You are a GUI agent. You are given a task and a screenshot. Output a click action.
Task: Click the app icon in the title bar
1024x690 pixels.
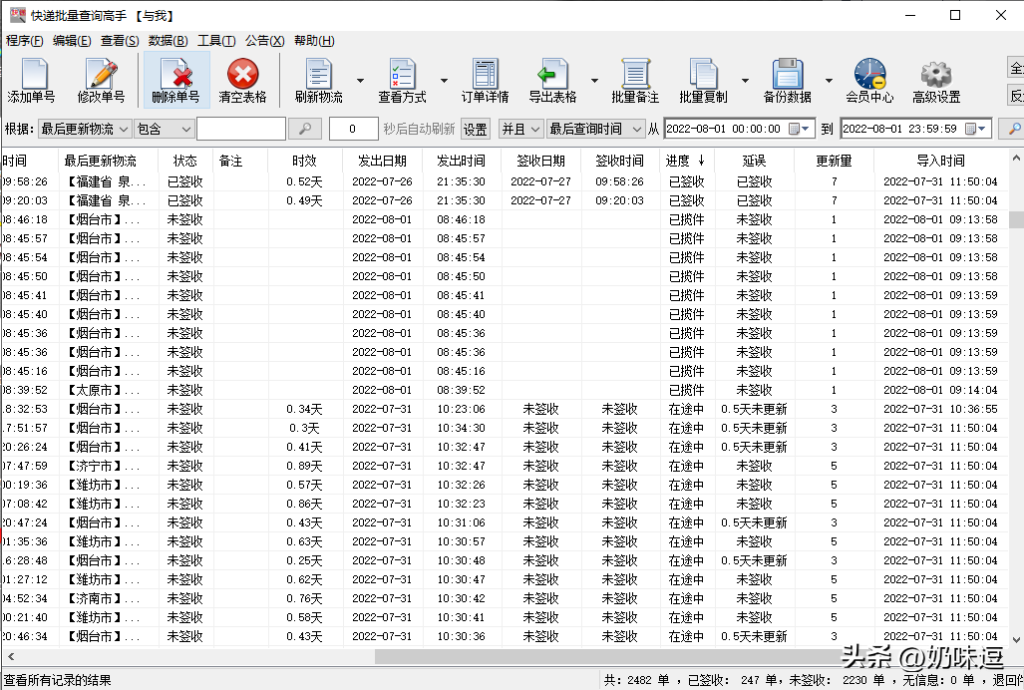(x=18, y=15)
